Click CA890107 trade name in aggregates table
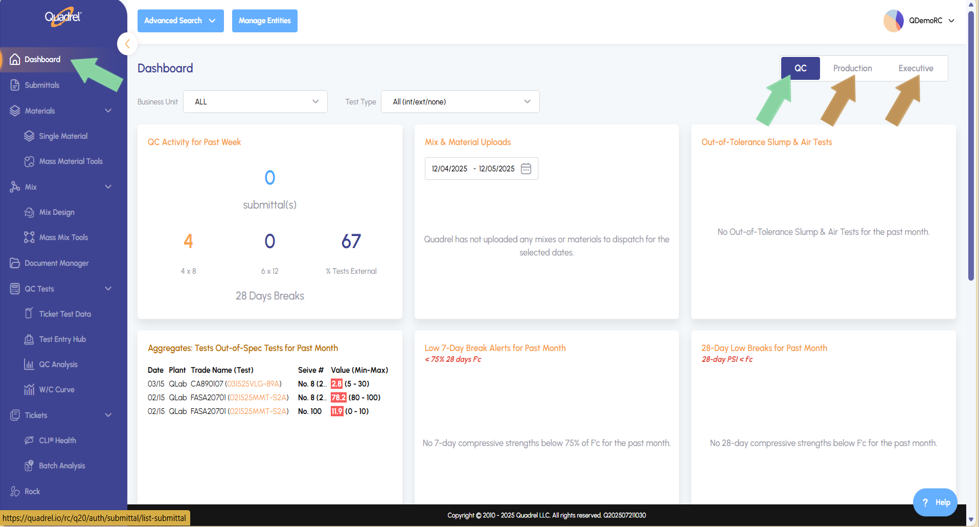Screen dimensions: 979x527 [207, 384]
